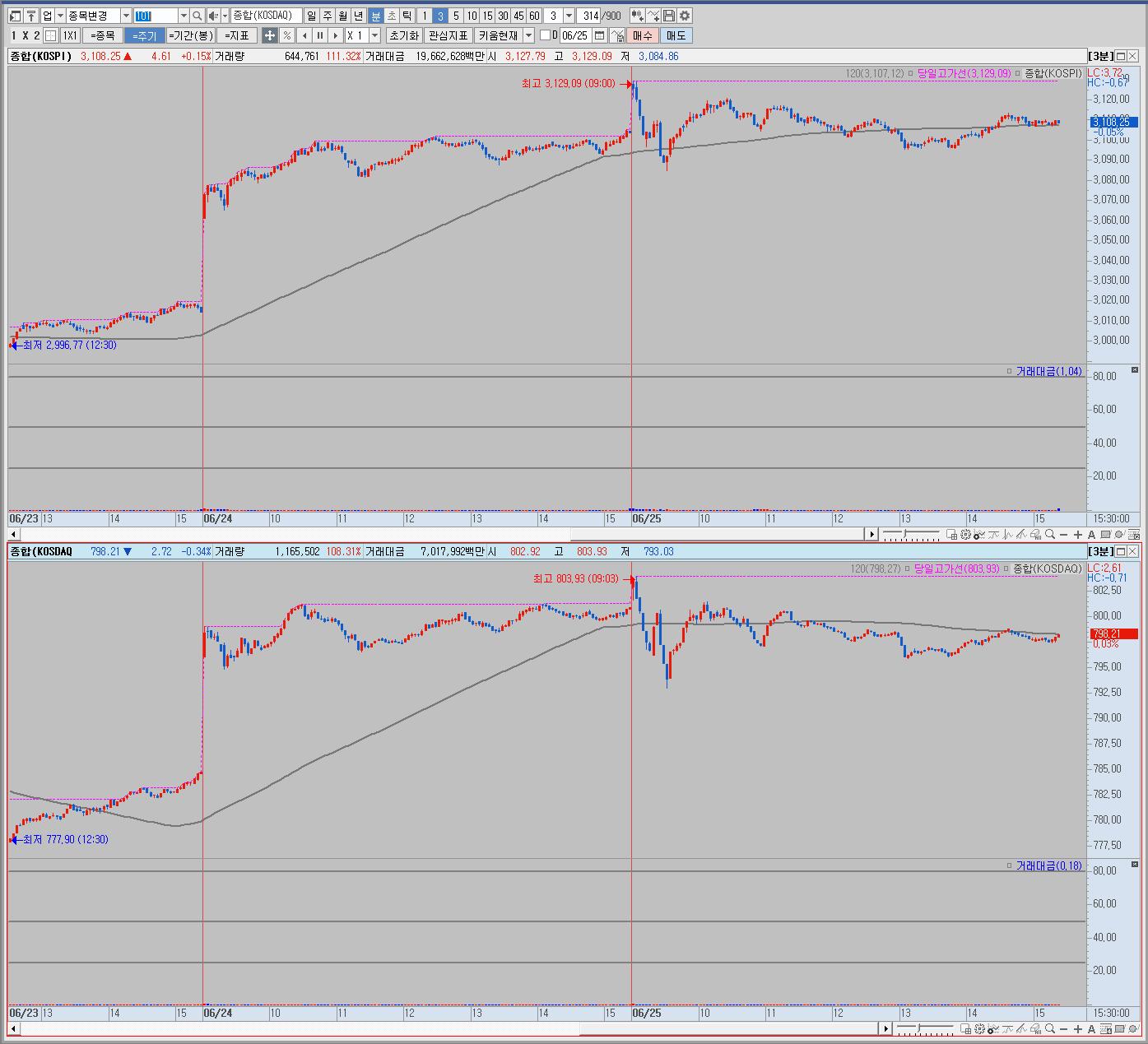Zoom in upper chart with plus icon
Image resolution: width=1148 pixels, height=1044 pixels.
coord(1078,535)
